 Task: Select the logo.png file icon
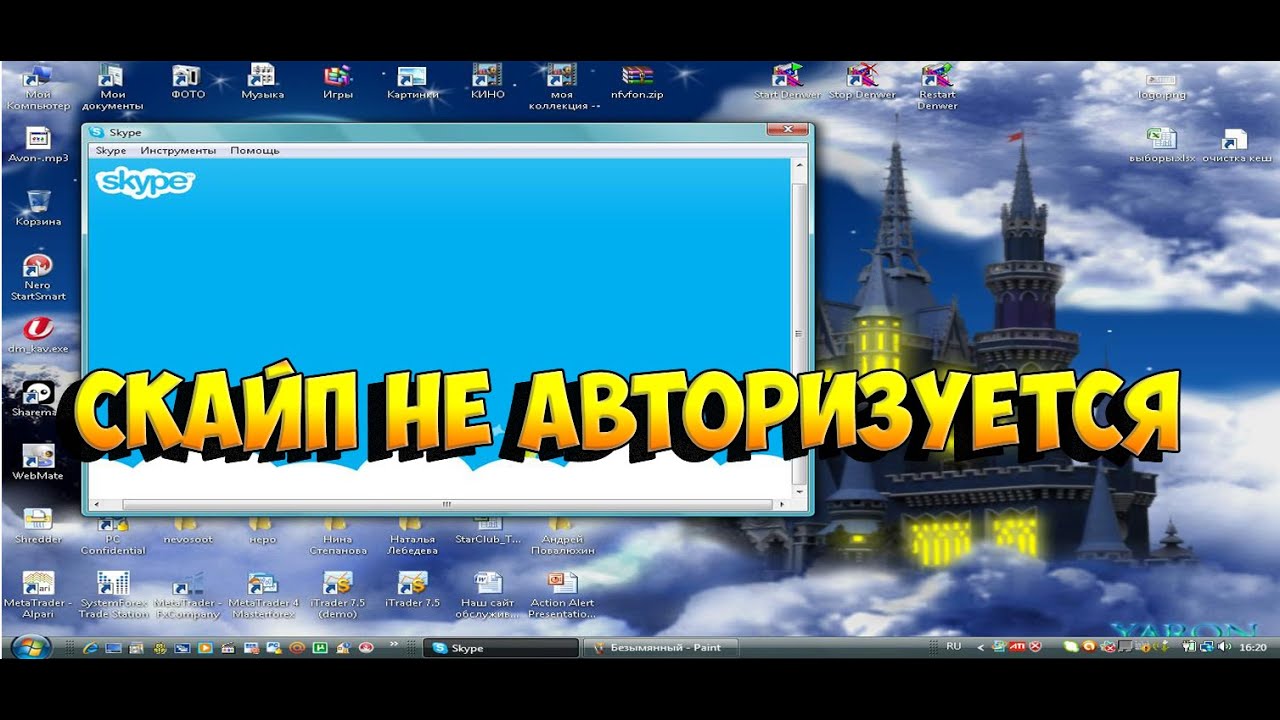click(x=1162, y=85)
